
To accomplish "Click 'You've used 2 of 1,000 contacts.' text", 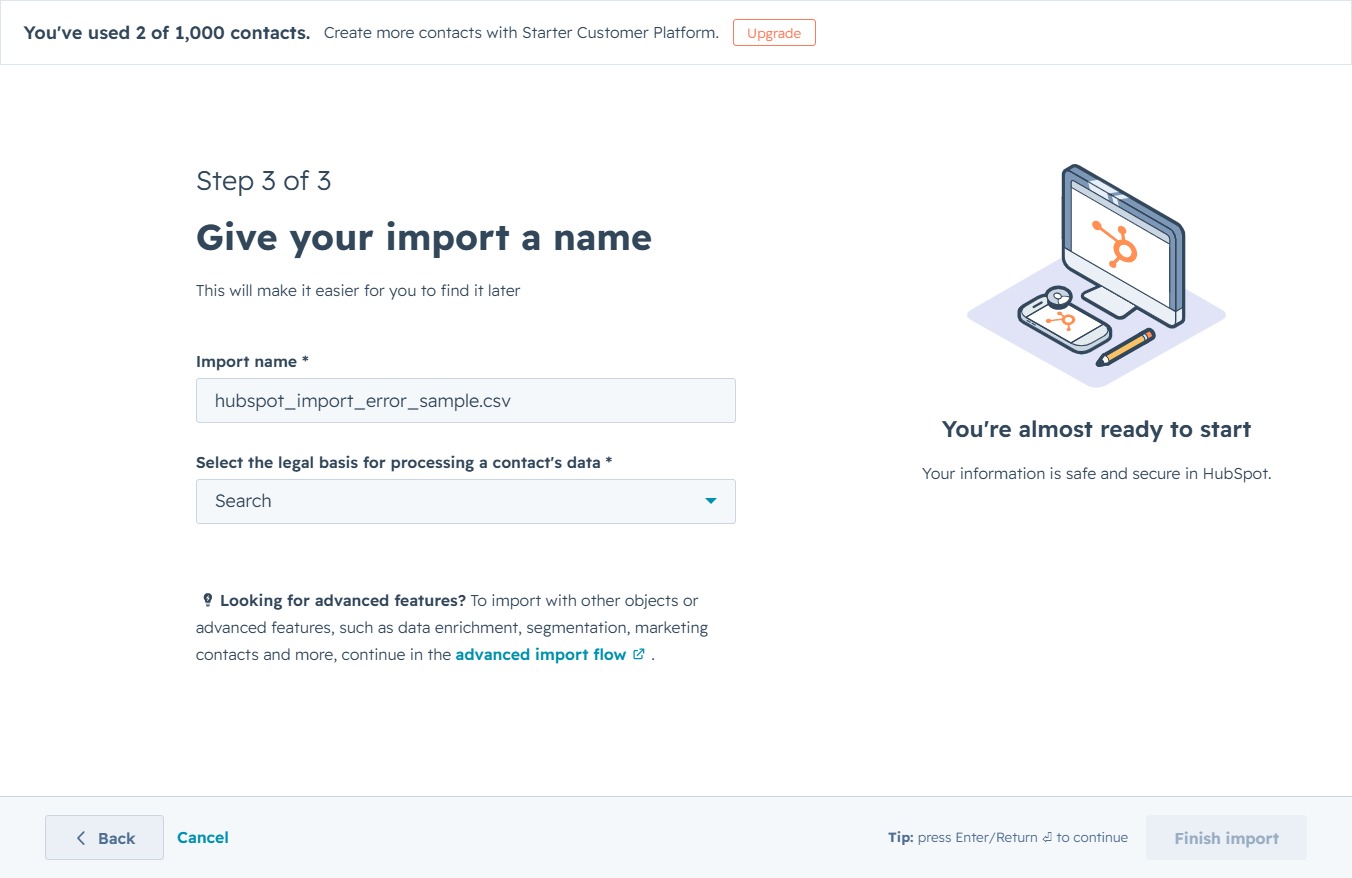I will point(167,33).
